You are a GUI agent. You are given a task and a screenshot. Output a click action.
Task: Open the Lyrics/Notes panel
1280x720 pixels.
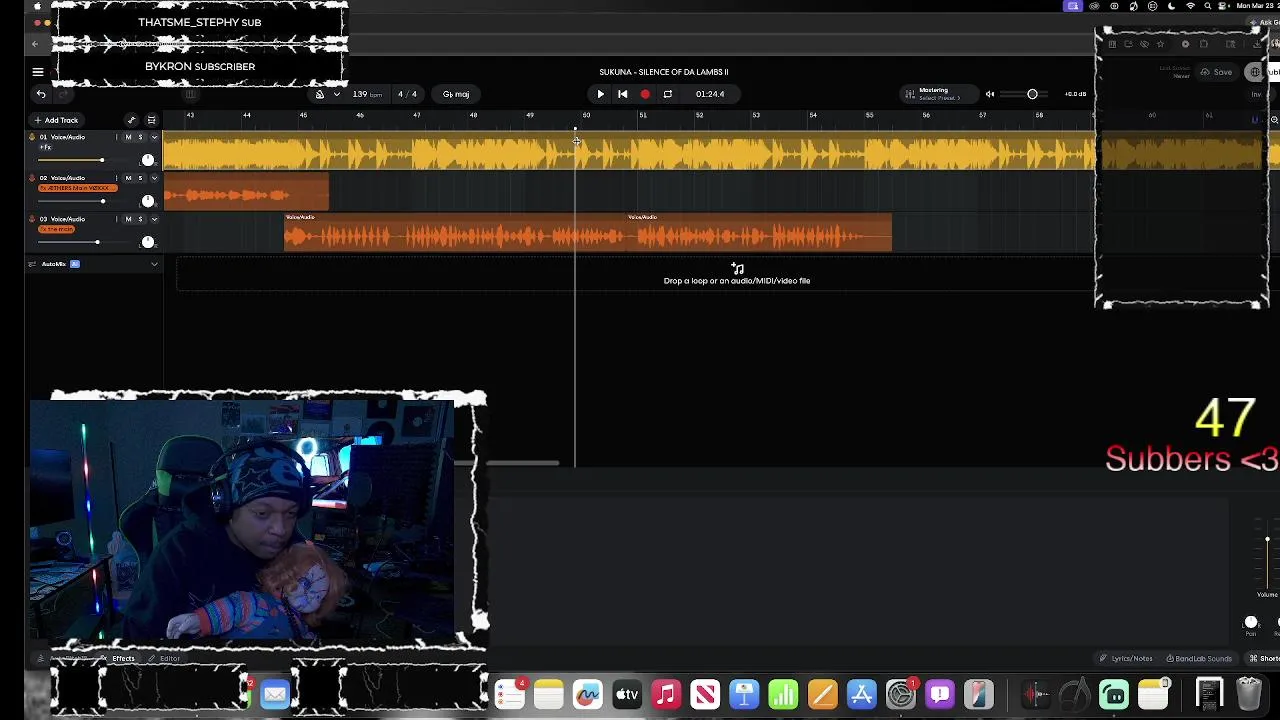(1126, 658)
